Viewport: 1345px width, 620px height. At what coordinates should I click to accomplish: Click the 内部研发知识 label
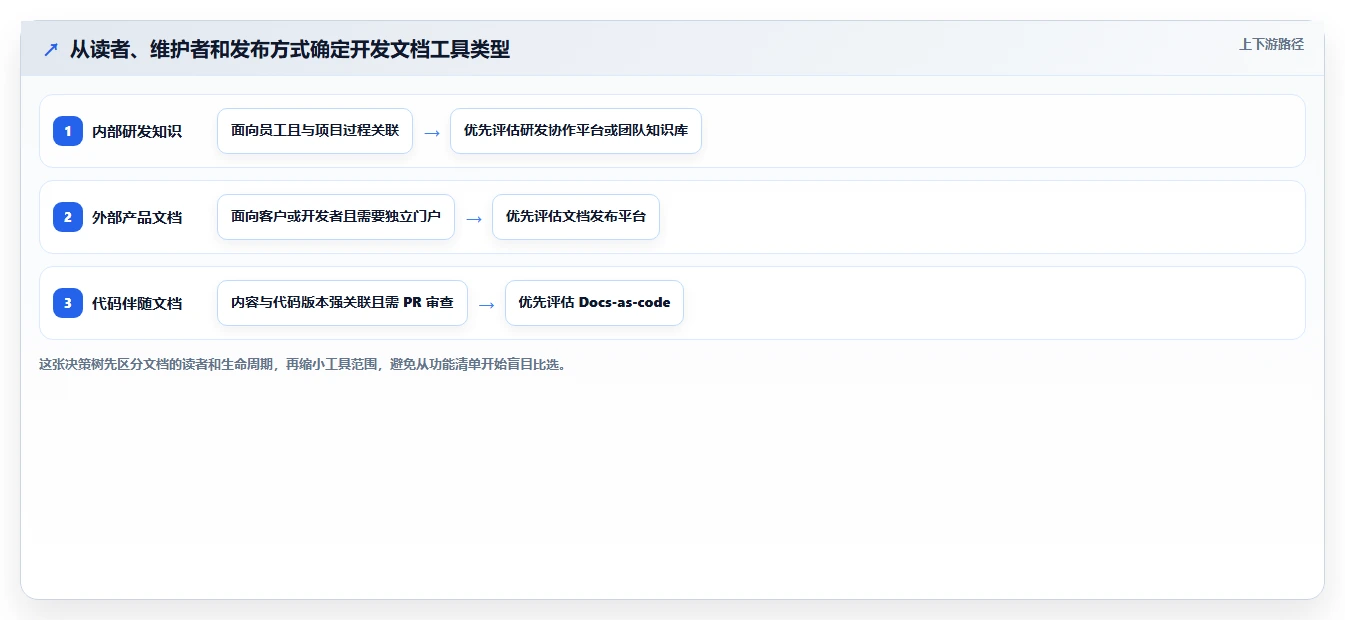click(x=137, y=131)
